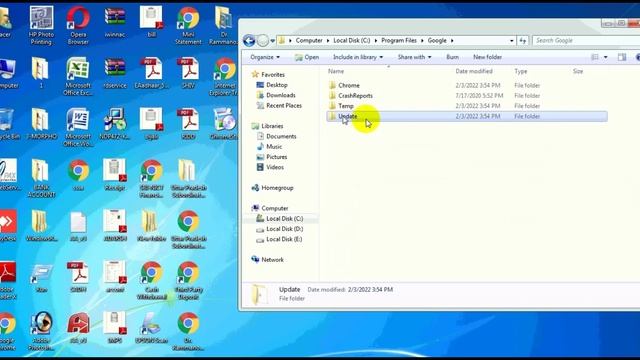Open the Opera Browser desktop shortcut
This screenshot has width=640, height=360.
pos(78,25)
